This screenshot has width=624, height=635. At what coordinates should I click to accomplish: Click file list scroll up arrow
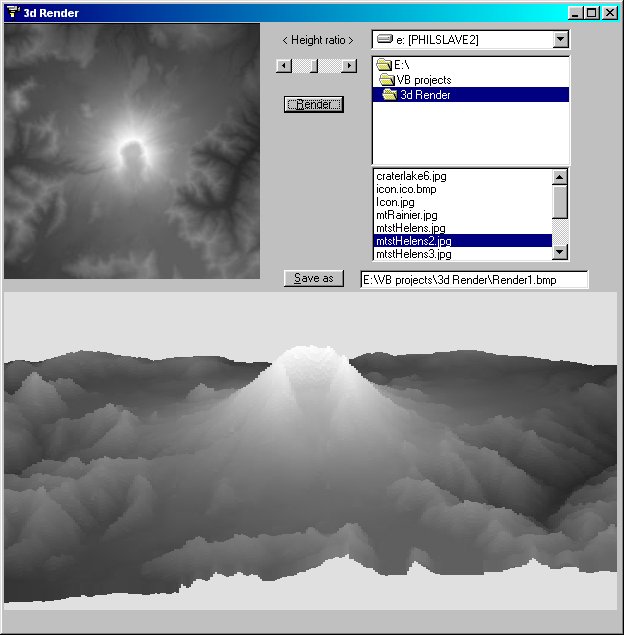tap(560, 177)
